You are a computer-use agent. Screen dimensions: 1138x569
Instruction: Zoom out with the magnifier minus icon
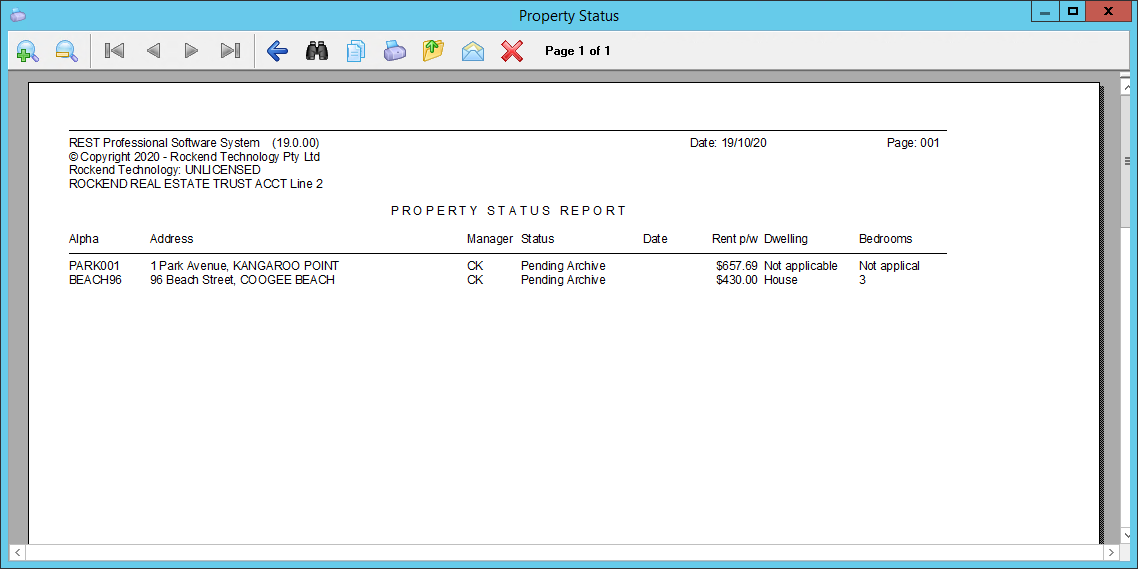point(67,51)
